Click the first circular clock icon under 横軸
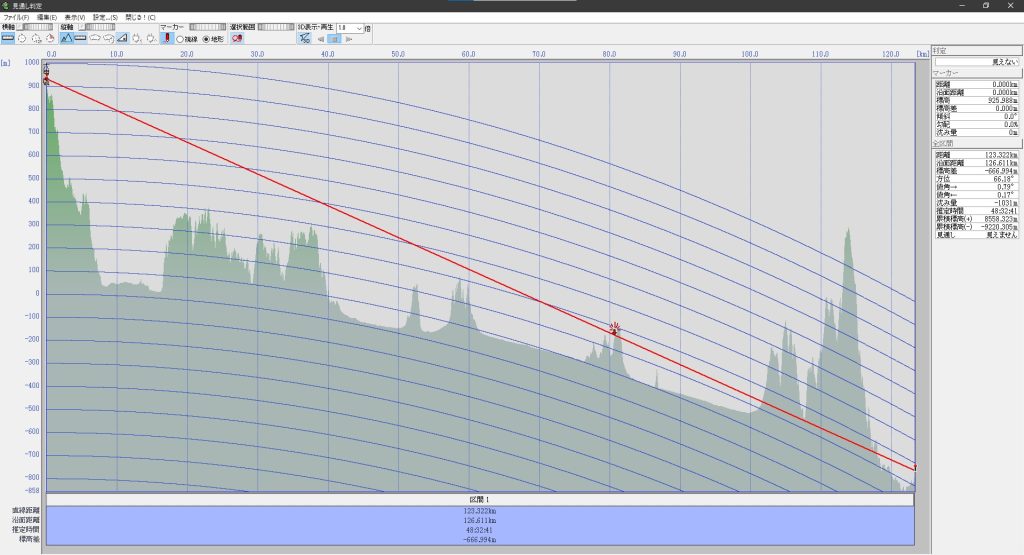The image size is (1024, 555). [22, 39]
